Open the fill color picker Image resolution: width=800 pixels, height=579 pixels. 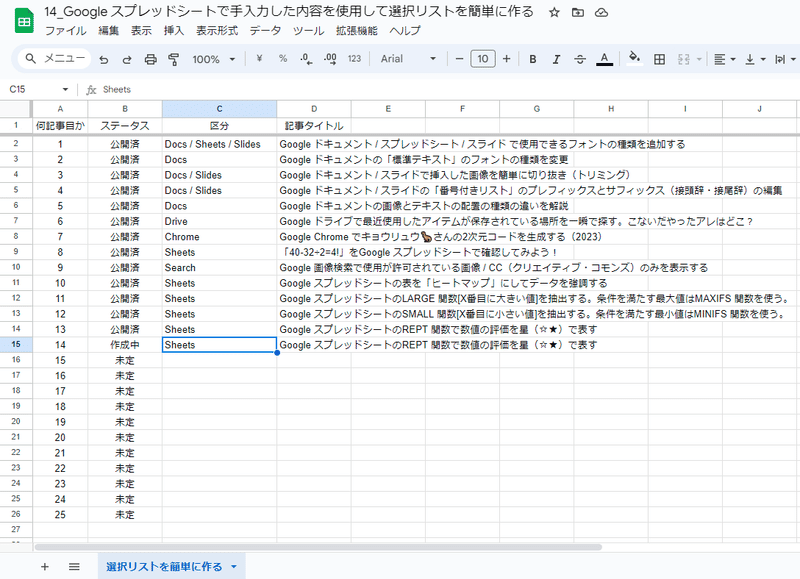(x=634, y=58)
